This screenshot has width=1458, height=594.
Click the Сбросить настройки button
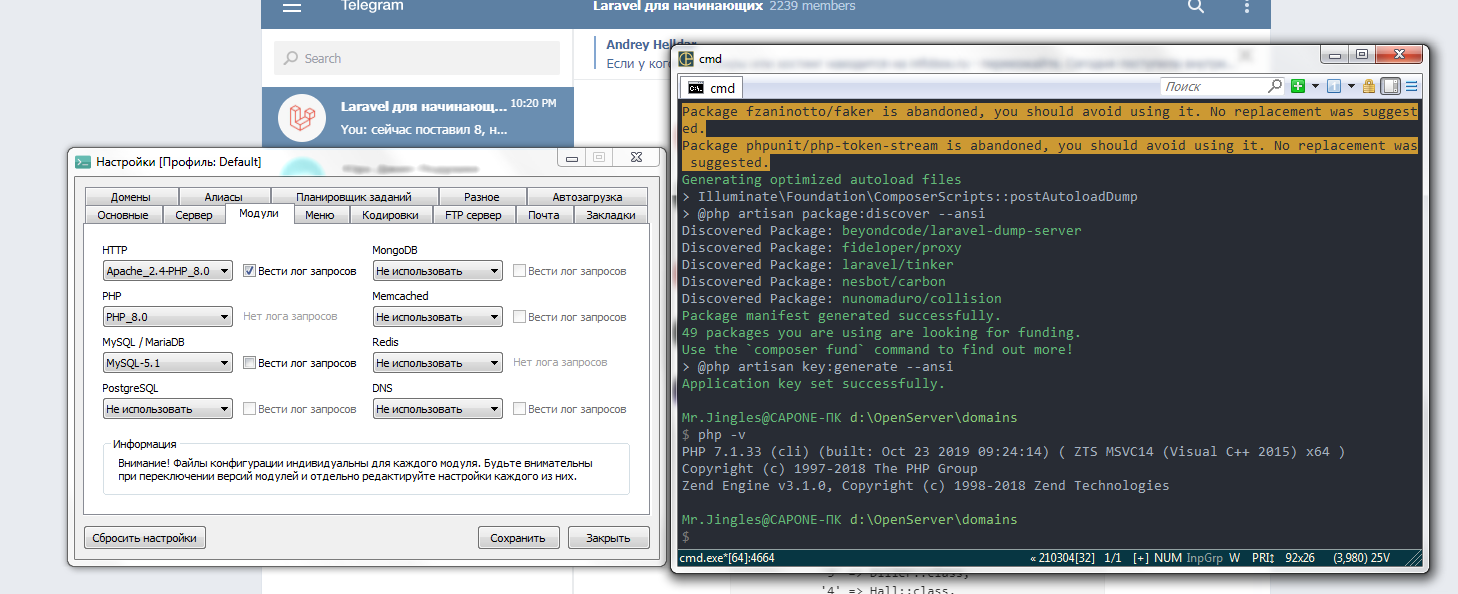coord(145,538)
